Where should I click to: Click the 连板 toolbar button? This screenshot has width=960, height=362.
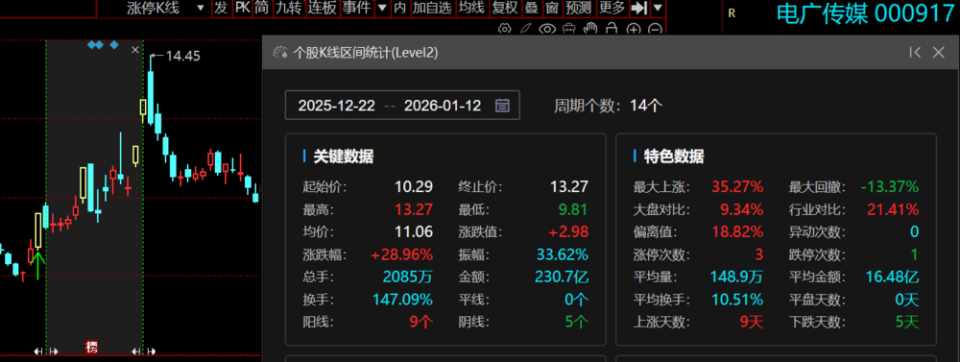click(x=323, y=8)
